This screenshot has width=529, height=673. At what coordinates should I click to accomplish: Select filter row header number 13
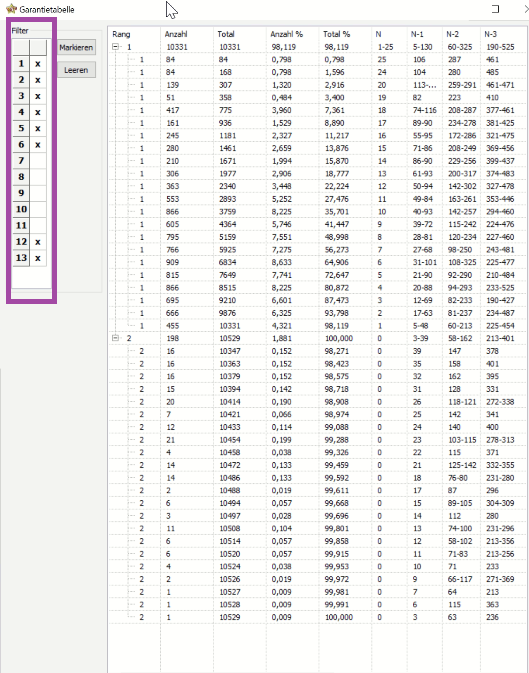point(21,258)
